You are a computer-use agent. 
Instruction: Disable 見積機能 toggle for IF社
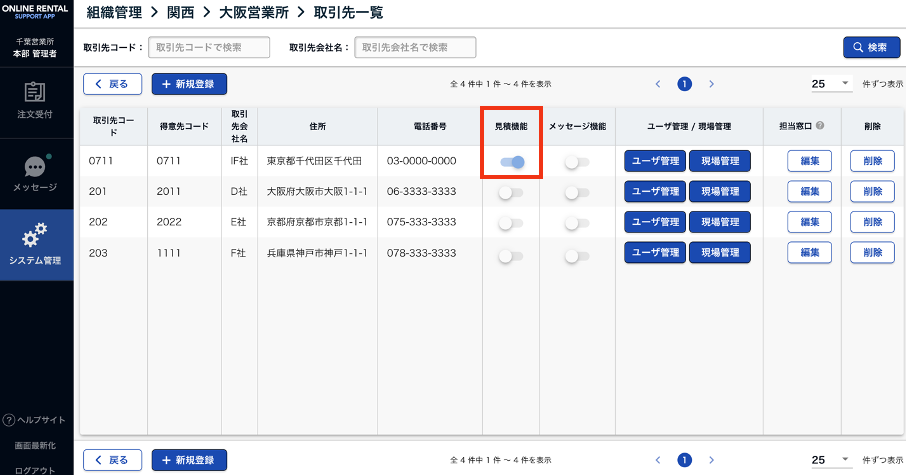(512, 161)
